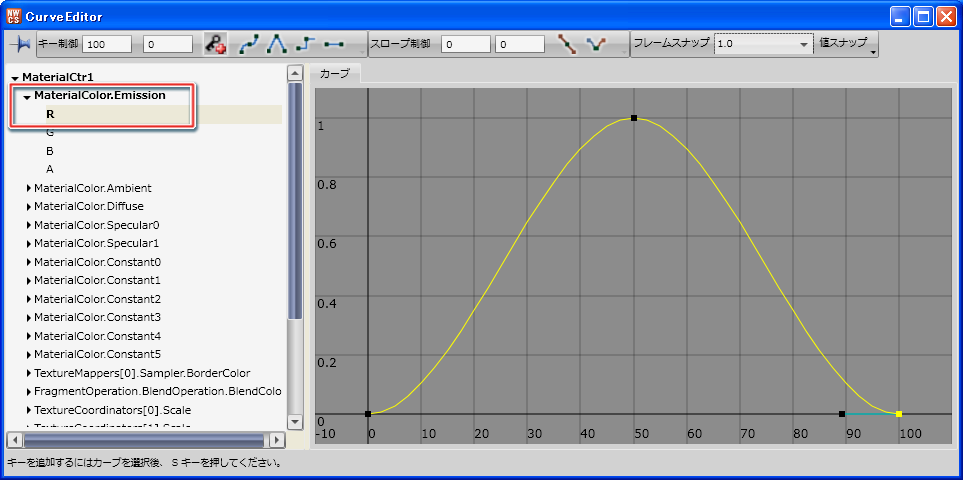Select the flat constant interpolation icon
963x480 pixels.
334,44
